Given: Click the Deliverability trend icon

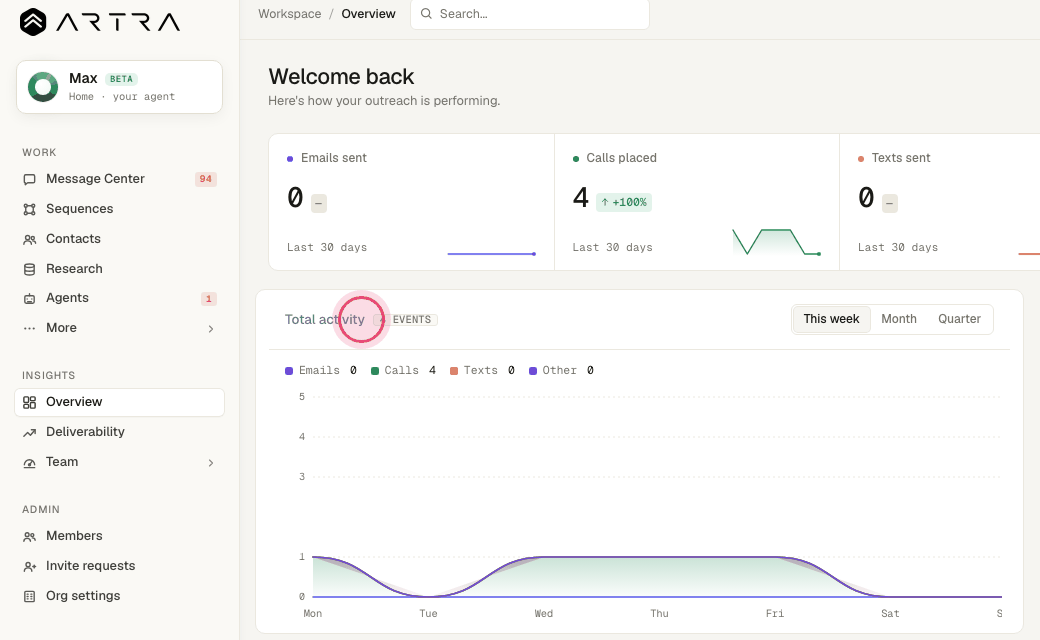Looking at the screenshot, I should (29, 432).
